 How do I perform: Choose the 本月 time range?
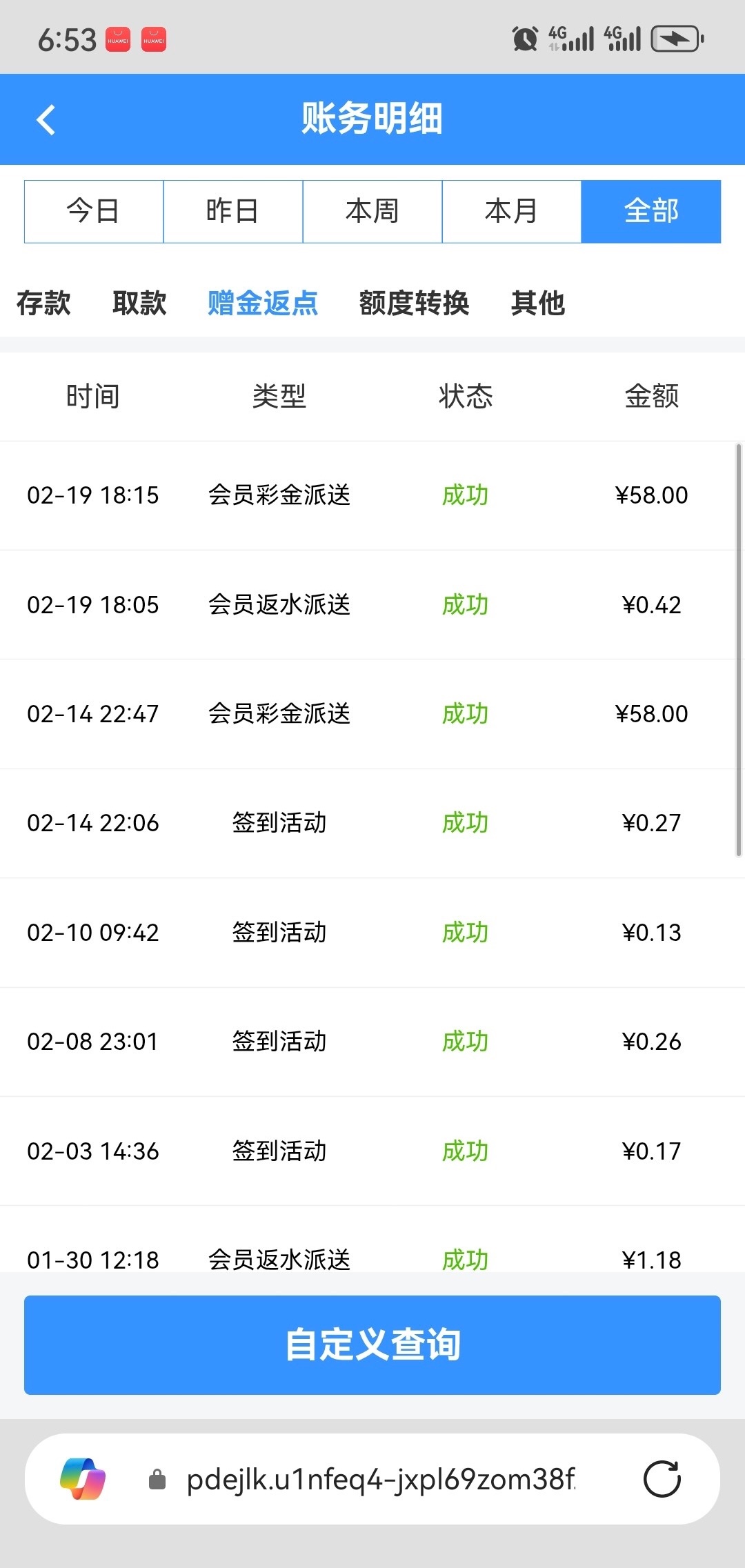pyautogui.click(x=512, y=211)
